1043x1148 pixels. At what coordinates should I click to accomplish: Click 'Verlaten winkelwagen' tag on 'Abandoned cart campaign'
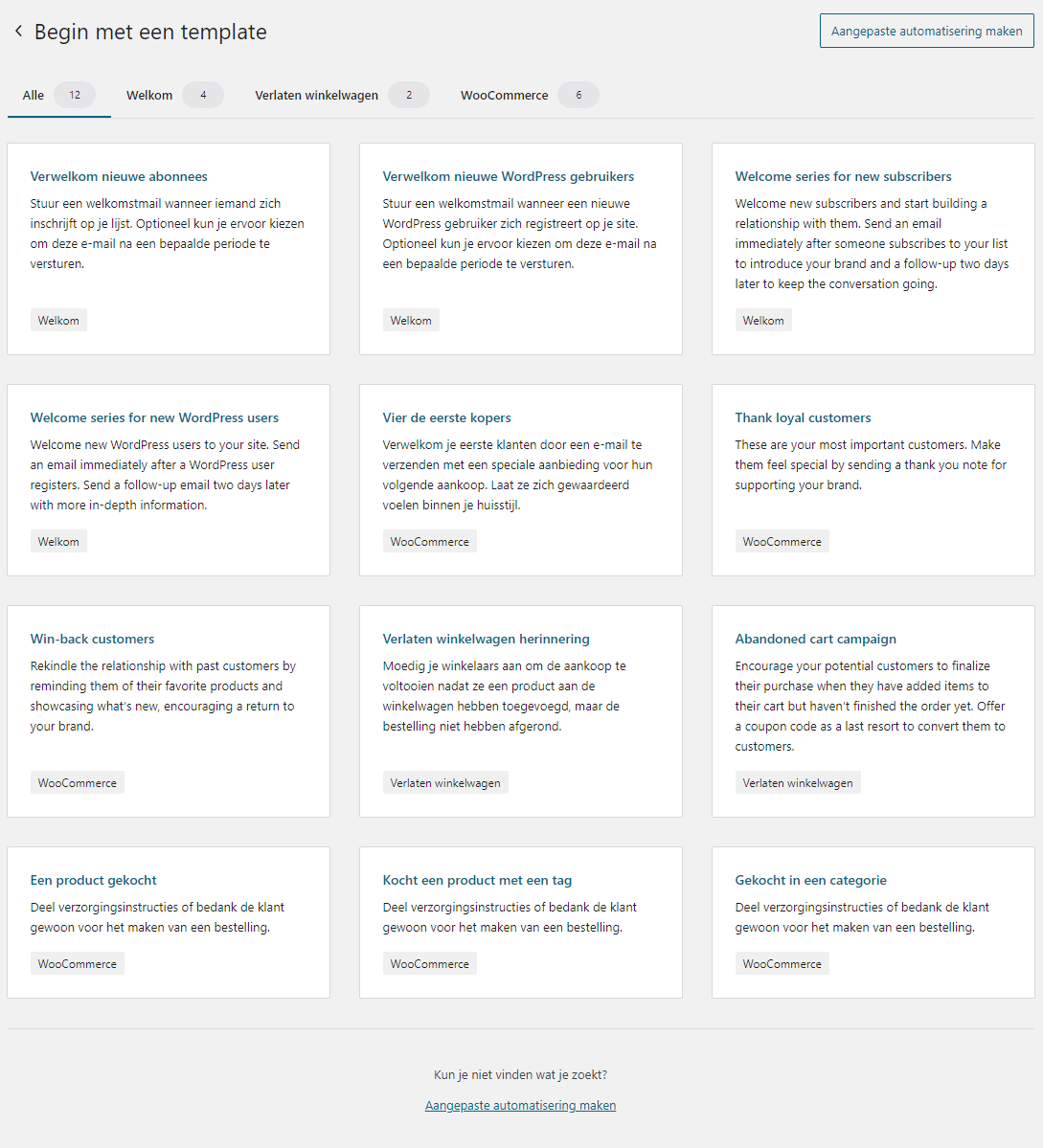click(798, 782)
